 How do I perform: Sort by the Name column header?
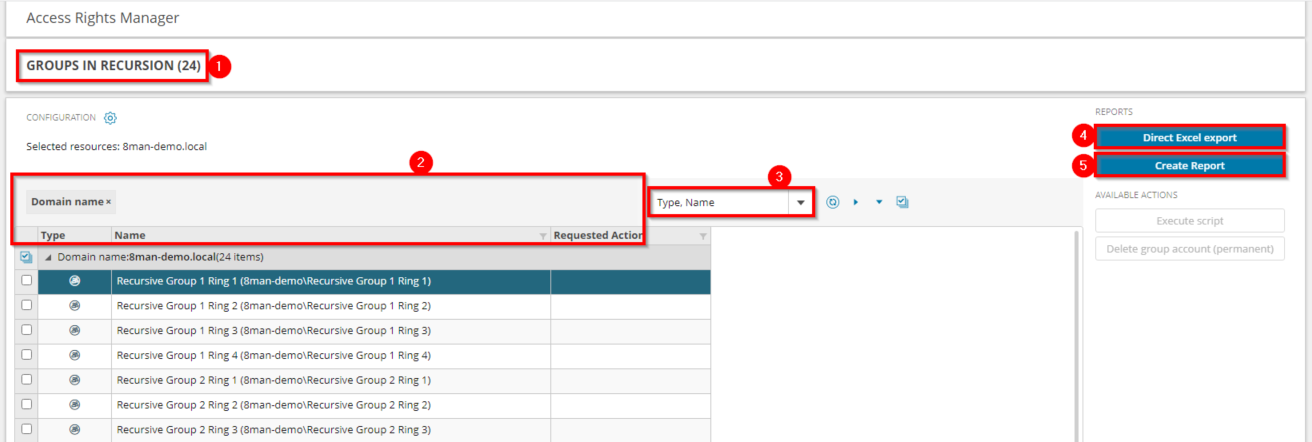(x=130, y=236)
